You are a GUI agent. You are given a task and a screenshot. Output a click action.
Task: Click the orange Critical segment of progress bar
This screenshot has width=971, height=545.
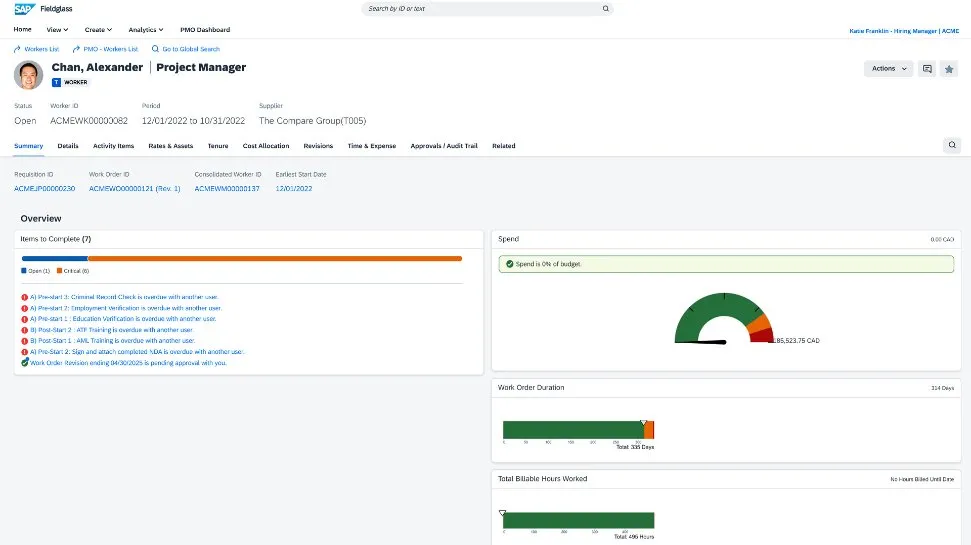point(275,258)
